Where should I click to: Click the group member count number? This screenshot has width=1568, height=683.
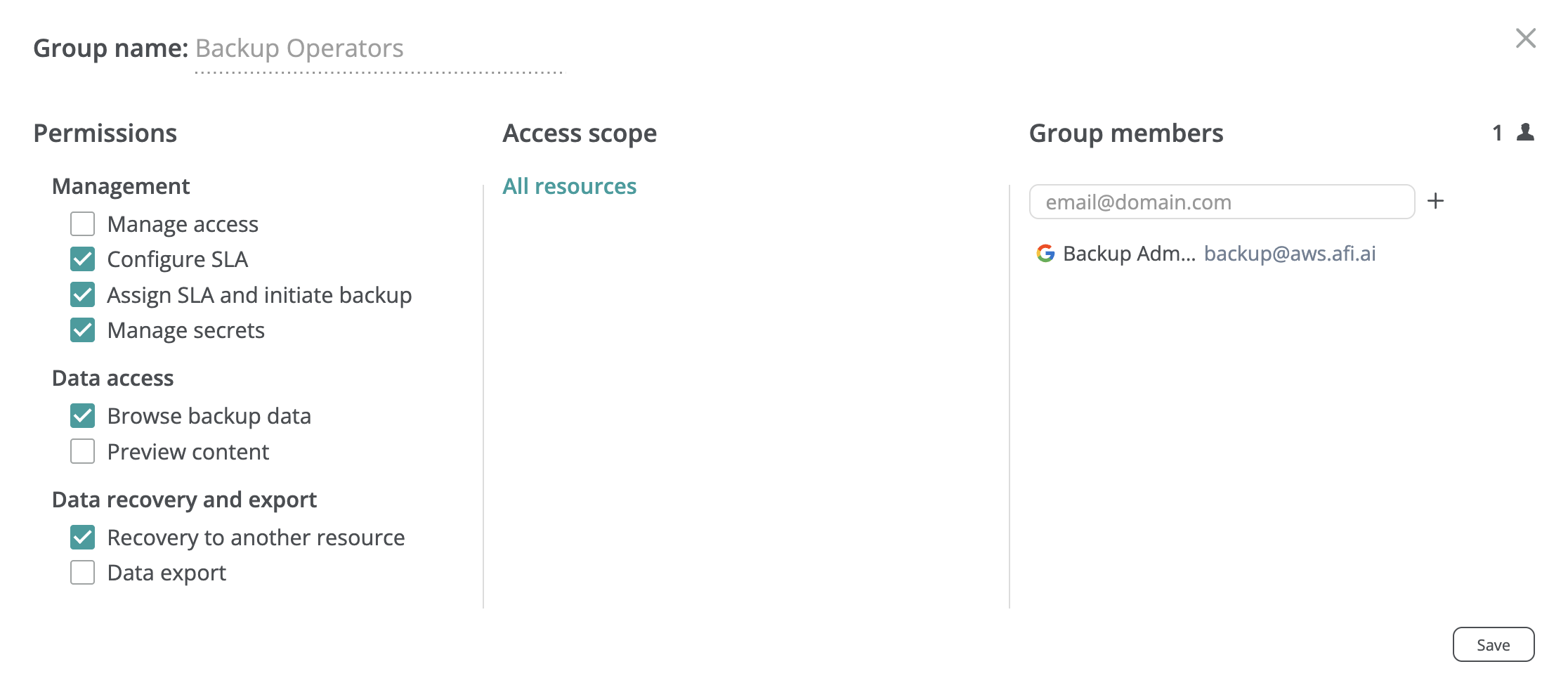(1497, 133)
